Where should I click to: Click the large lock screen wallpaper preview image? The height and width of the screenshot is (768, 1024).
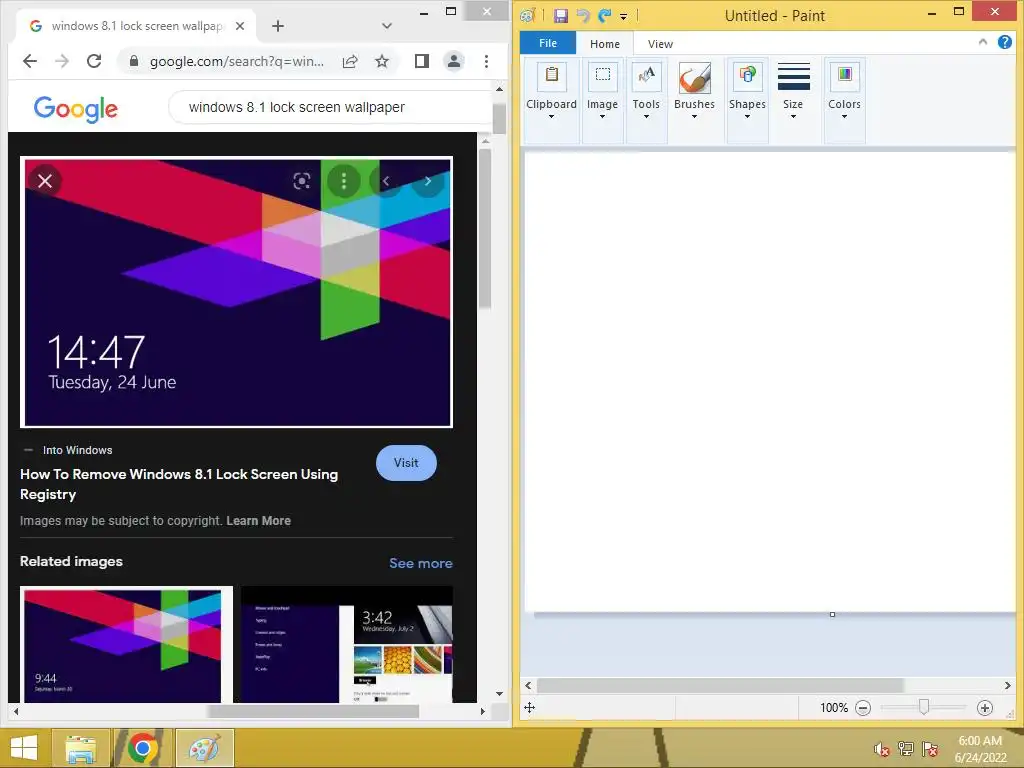[236, 292]
